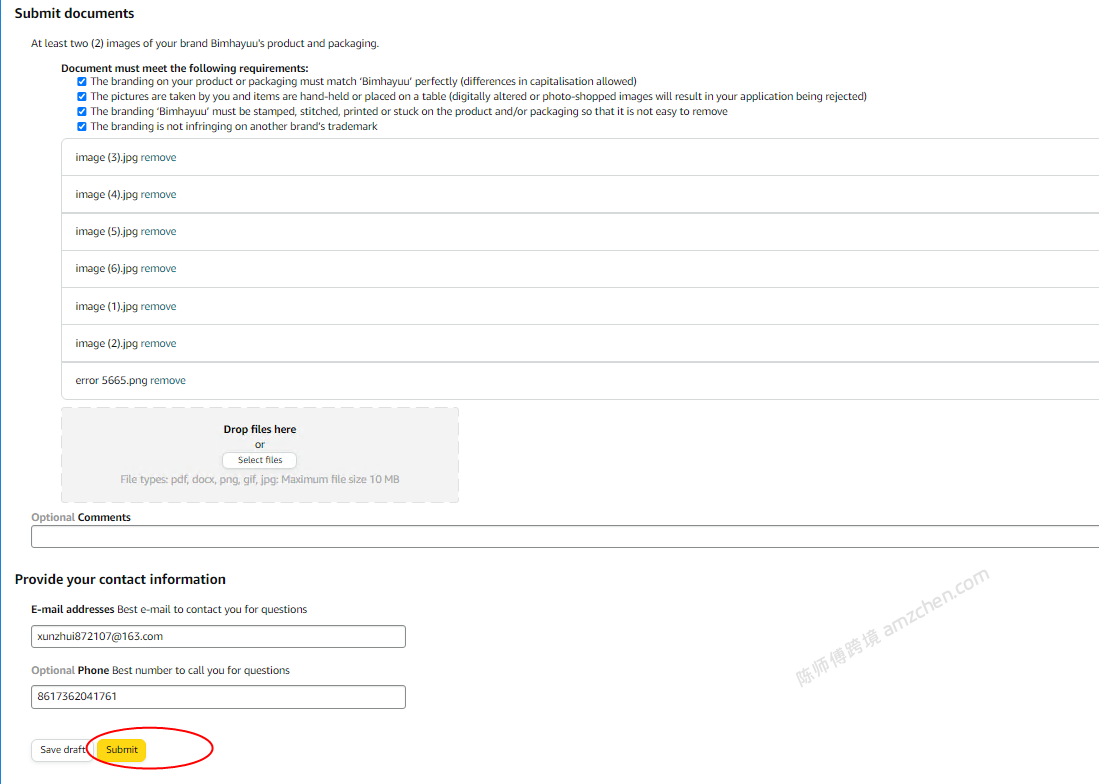Screen dimensions: 1099x784
Task: Remove image (6).jpg from the uploads
Action: tap(158, 269)
